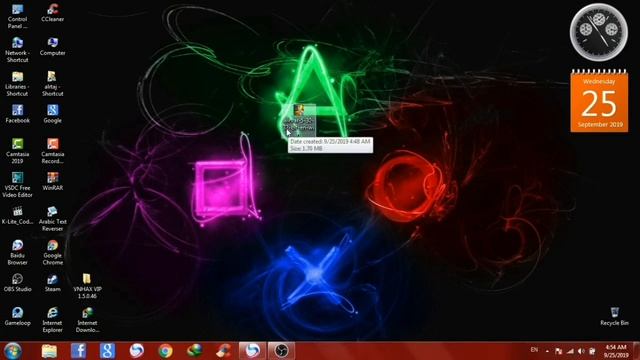Select the Camtasia 2019 icon
This screenshot has height=360, width=640.
(18, 151)
